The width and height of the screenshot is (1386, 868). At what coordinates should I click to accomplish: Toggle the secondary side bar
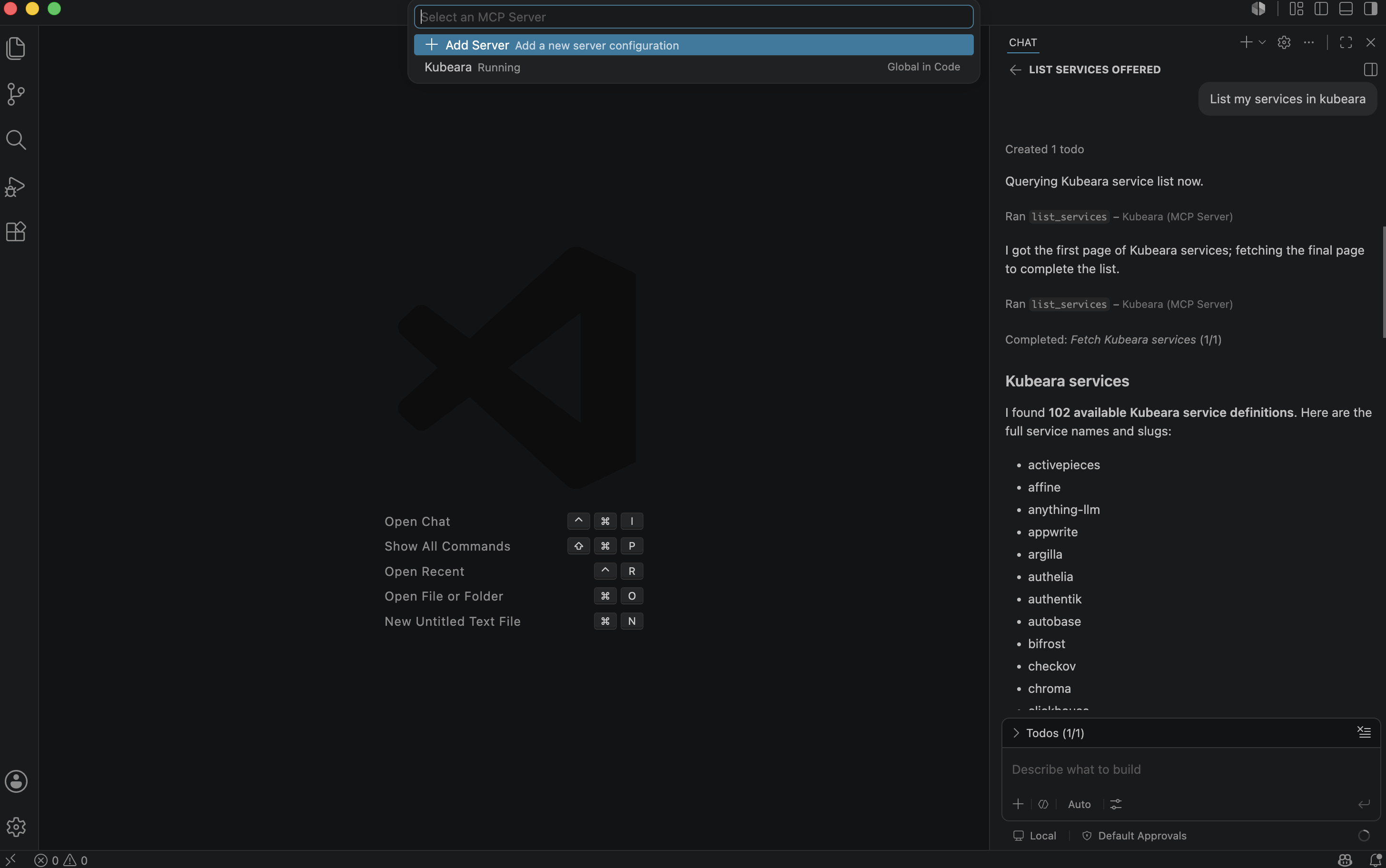pos(1370,9)
